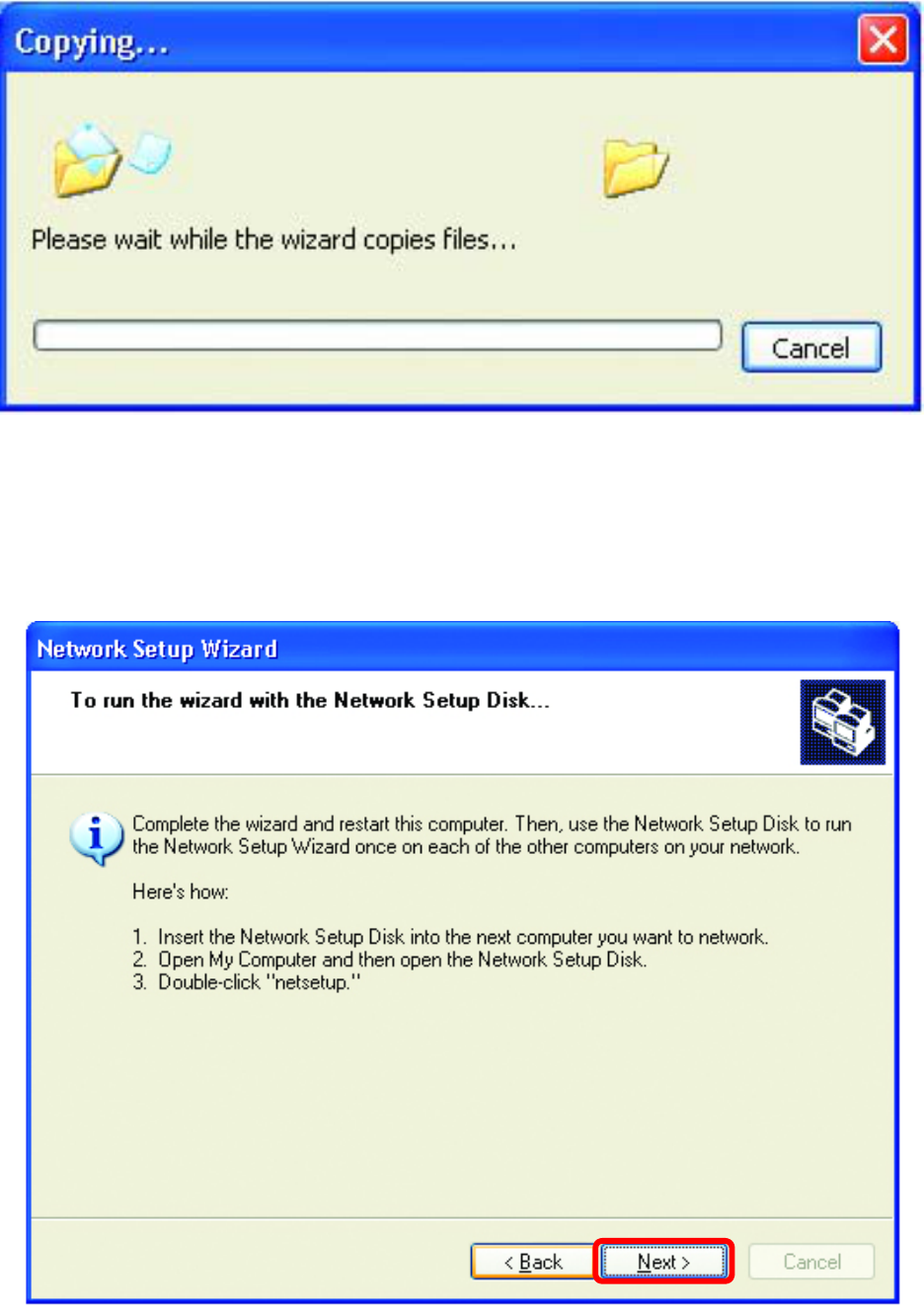This screenshot has width=924, height=1313.
Task: Select step 3 'netsetup' instruction
Action: tap(247, 982)
